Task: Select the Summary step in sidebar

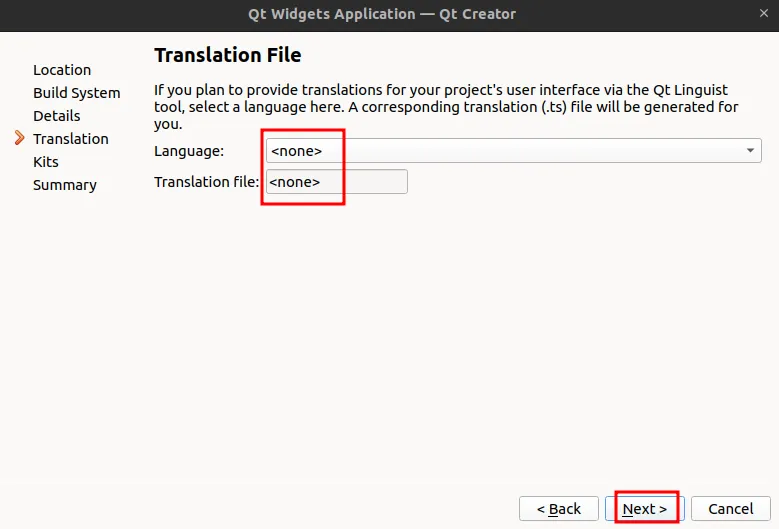Action: [x=65, y=185]
